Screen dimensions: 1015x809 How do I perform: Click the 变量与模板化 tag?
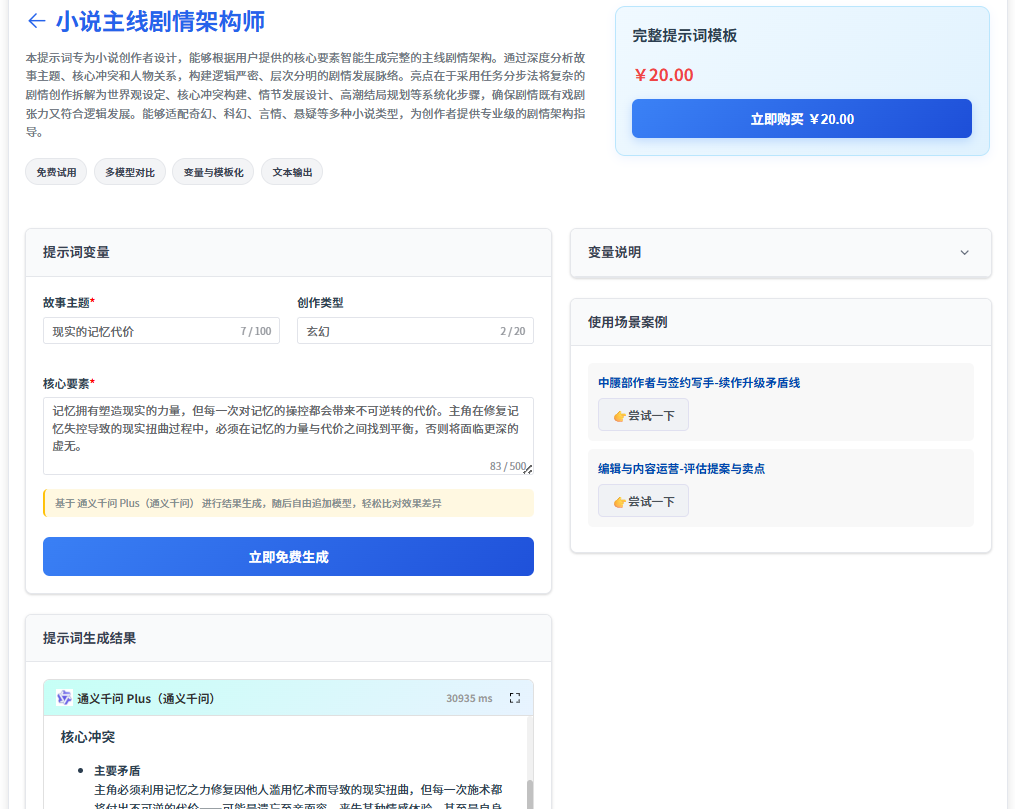(x=213, y=172)
